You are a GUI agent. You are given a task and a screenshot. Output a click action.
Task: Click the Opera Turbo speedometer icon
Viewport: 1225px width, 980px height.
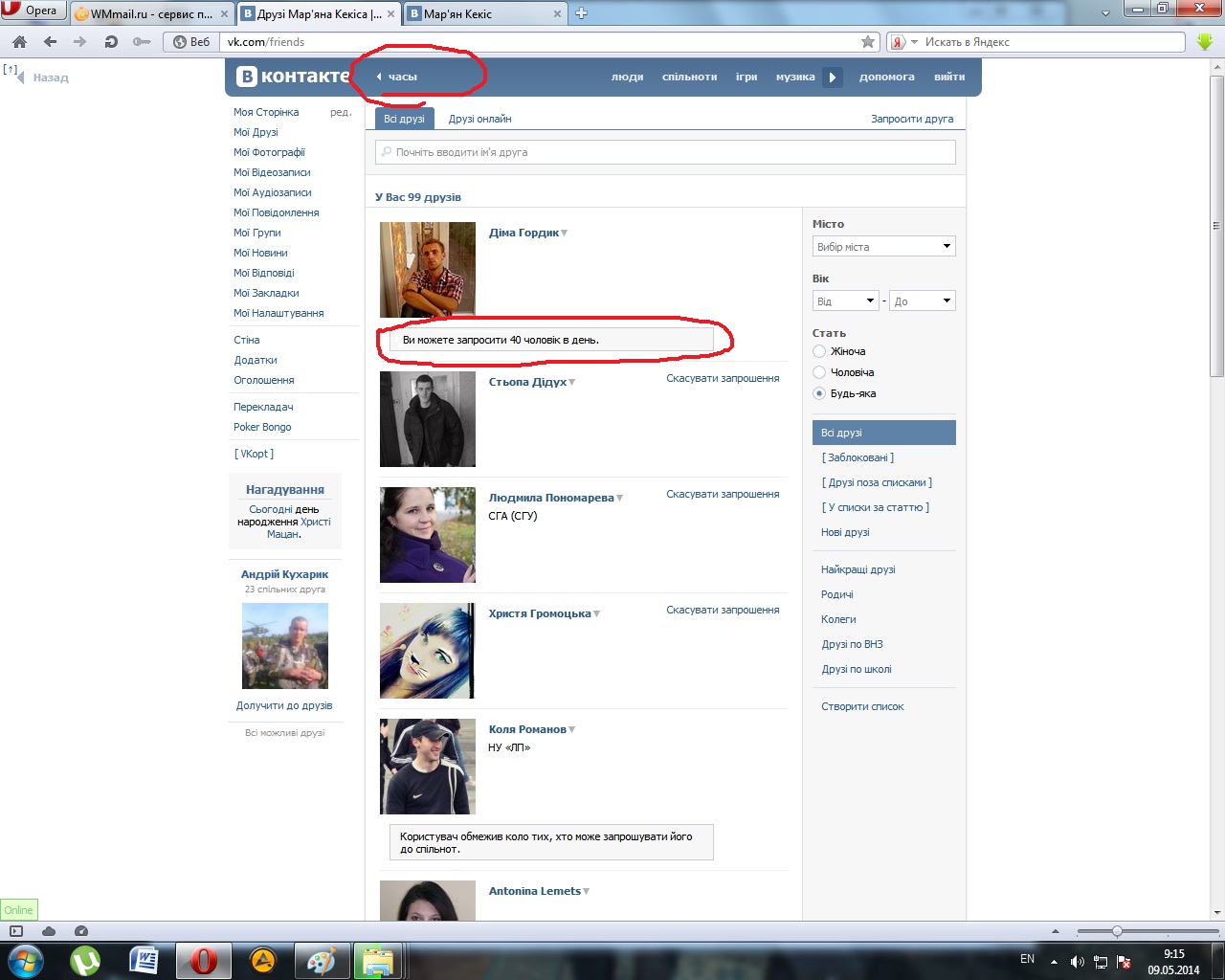[x=81, y=931]
